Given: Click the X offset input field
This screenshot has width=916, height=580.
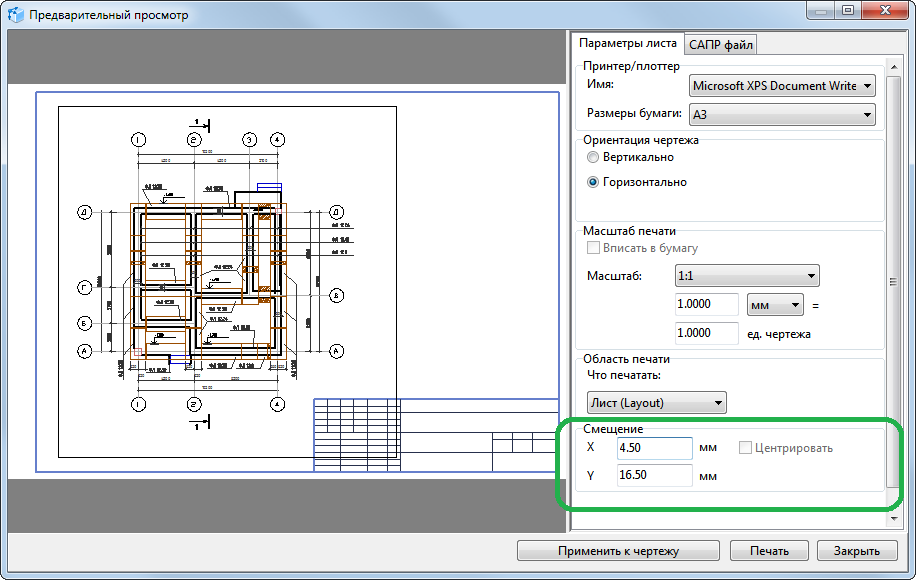Looking at the screenshot, I should [654, 448].
